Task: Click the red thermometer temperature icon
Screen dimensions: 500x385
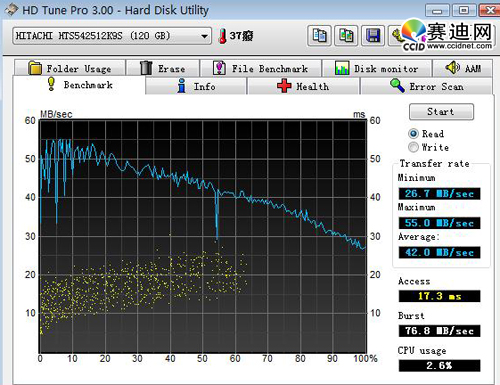Action: tap(222, 36)
